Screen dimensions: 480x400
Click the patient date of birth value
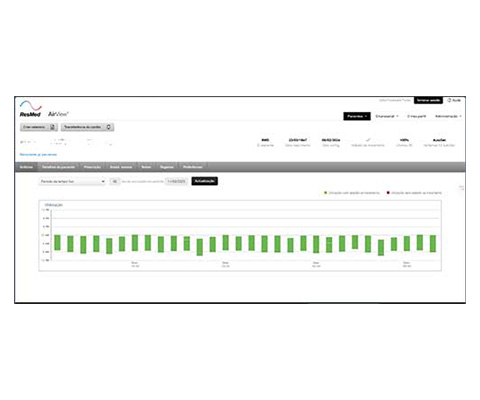(x=298, y=140)
